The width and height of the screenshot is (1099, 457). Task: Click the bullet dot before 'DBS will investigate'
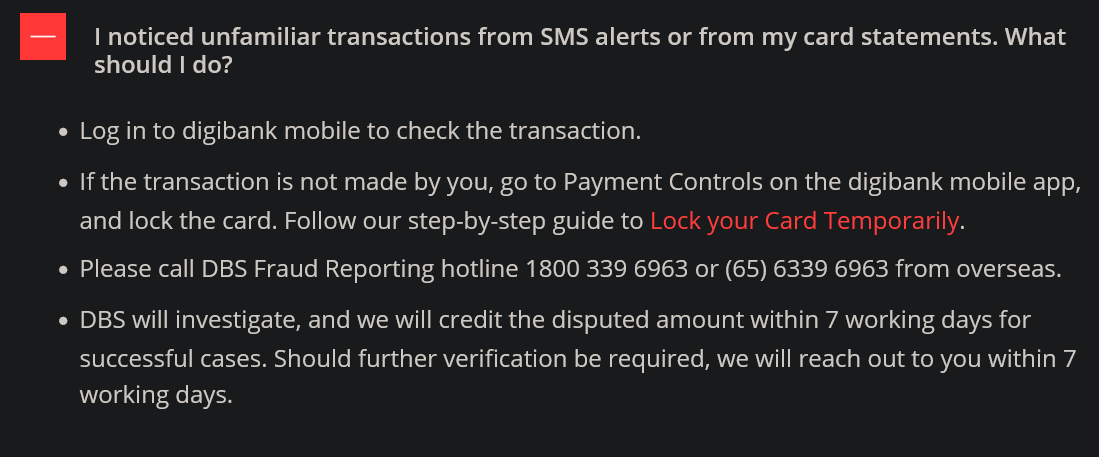[x=64, y=321]
